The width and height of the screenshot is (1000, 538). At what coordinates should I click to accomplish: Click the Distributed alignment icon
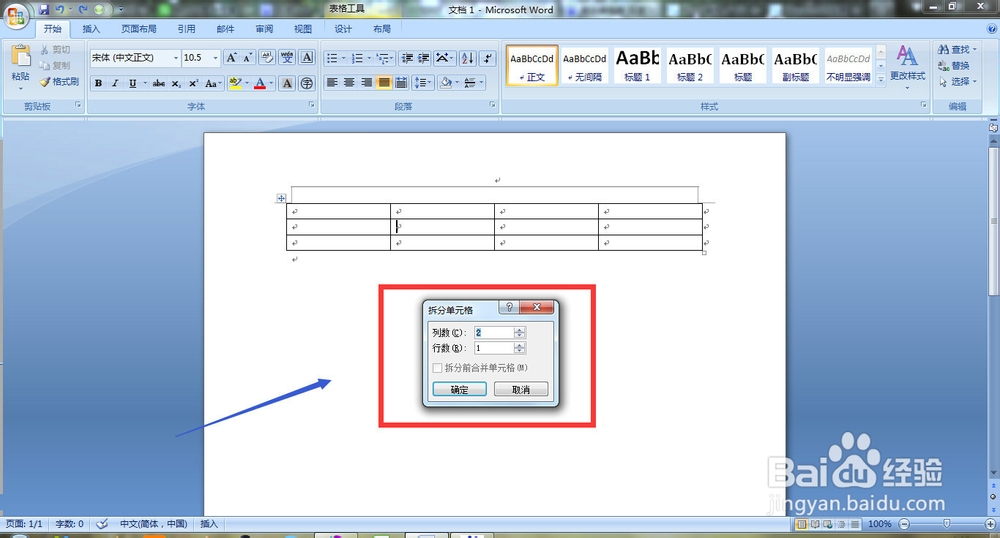[x=401, y=83]
